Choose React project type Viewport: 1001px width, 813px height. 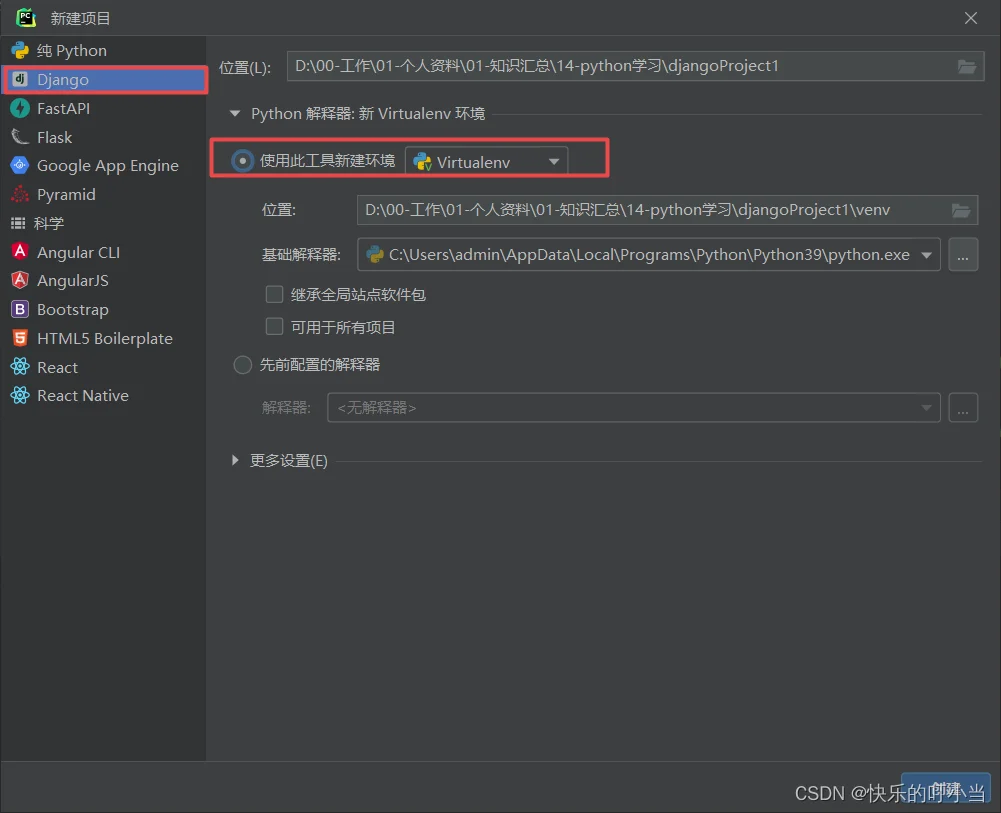click(x=103, y=366)
